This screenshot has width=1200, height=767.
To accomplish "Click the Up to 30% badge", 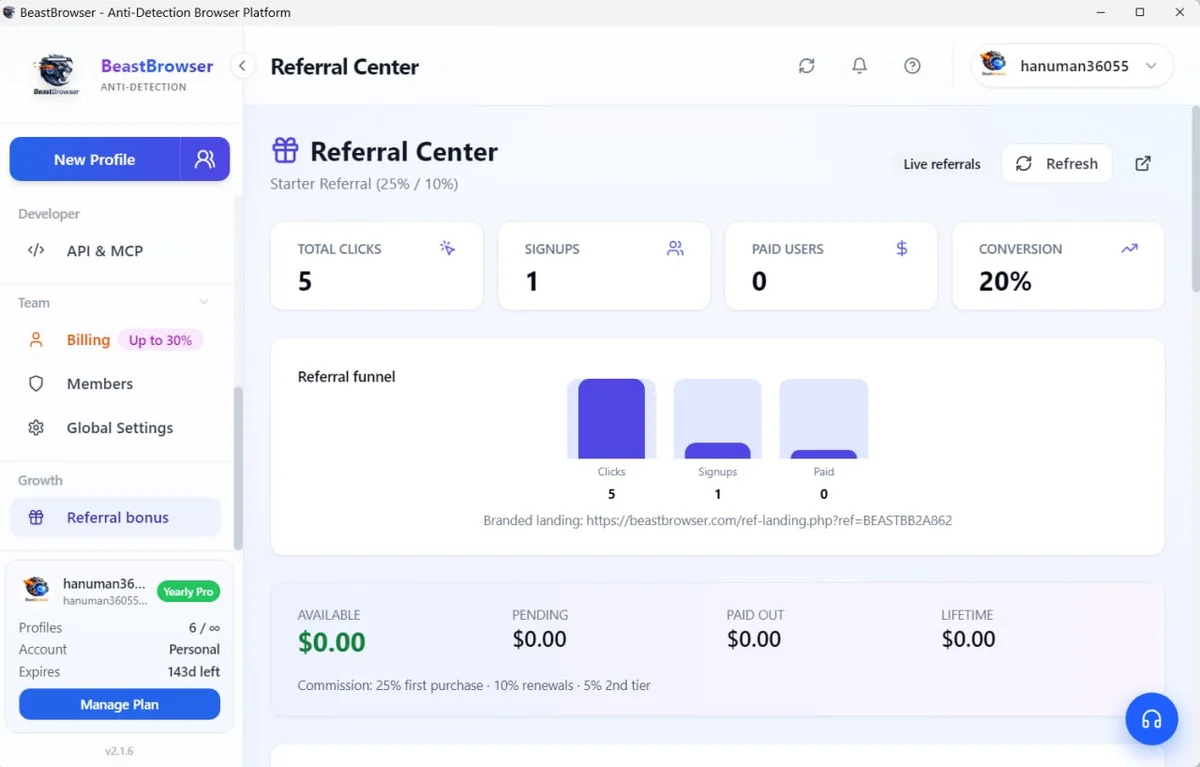I will [160, 340].
